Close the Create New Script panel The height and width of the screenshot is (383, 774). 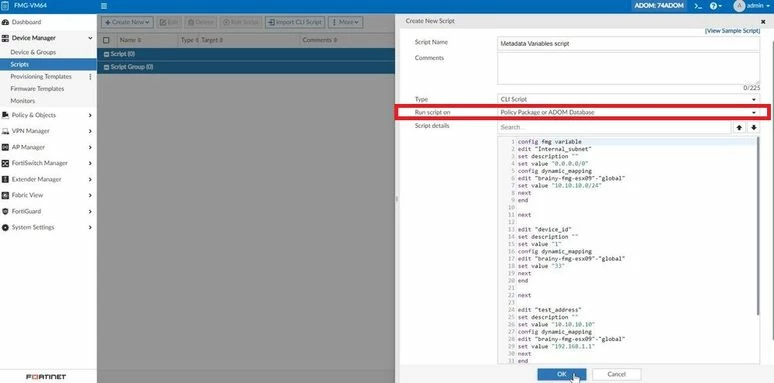tap(763, 21)
